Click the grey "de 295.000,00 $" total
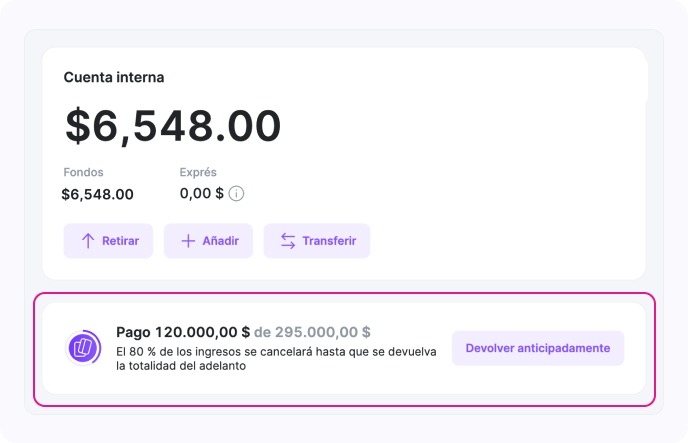 point(312,332)
